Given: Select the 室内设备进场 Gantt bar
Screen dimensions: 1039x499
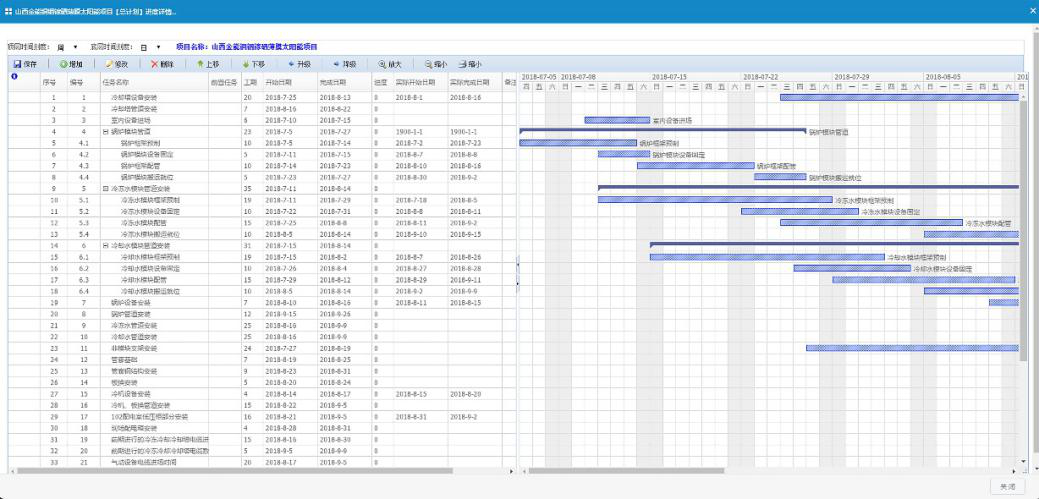Looking at the screenshot, I should (x=617, y=120).
